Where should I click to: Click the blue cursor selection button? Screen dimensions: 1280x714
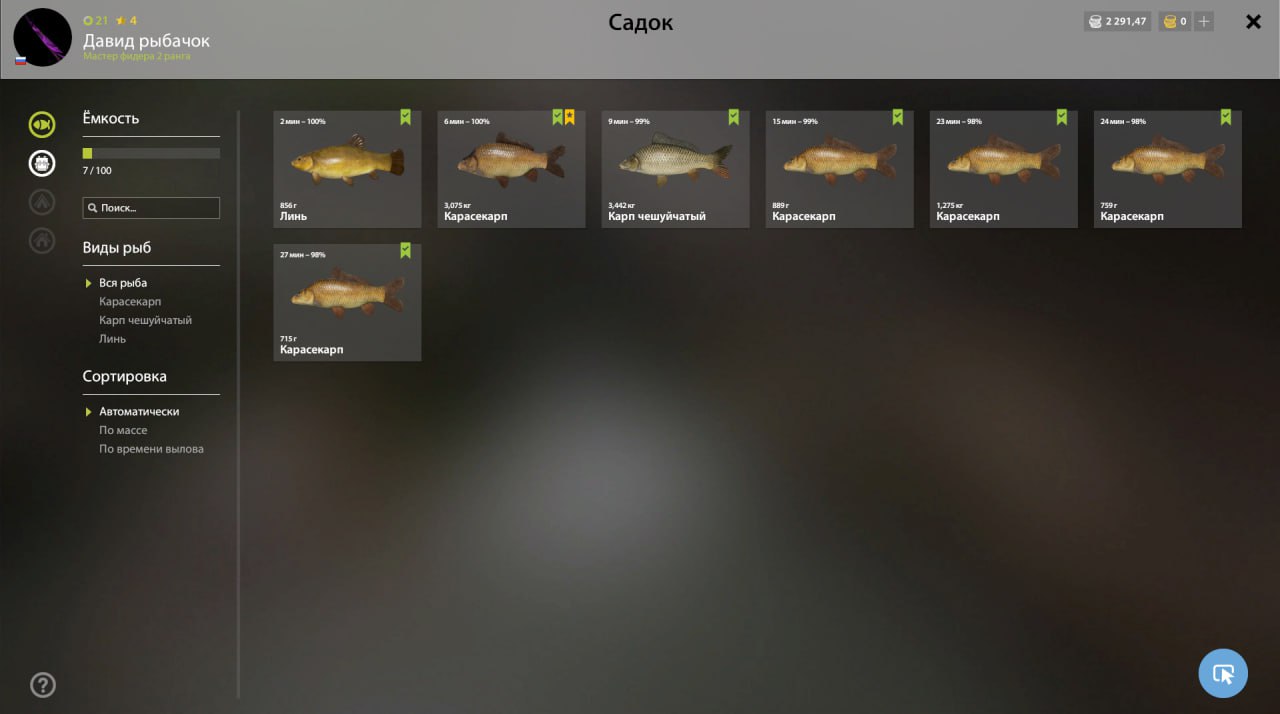click(x=1223, y=673)
